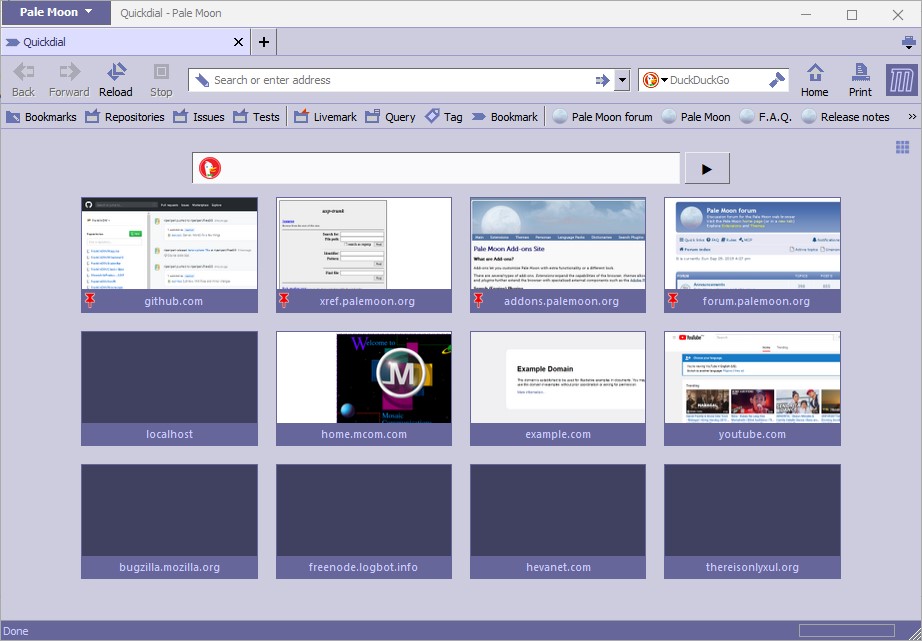Open the addons.palemoon.org thumbnail
Image resolution: width=922 pixels, height=641 pixels.
558,243
